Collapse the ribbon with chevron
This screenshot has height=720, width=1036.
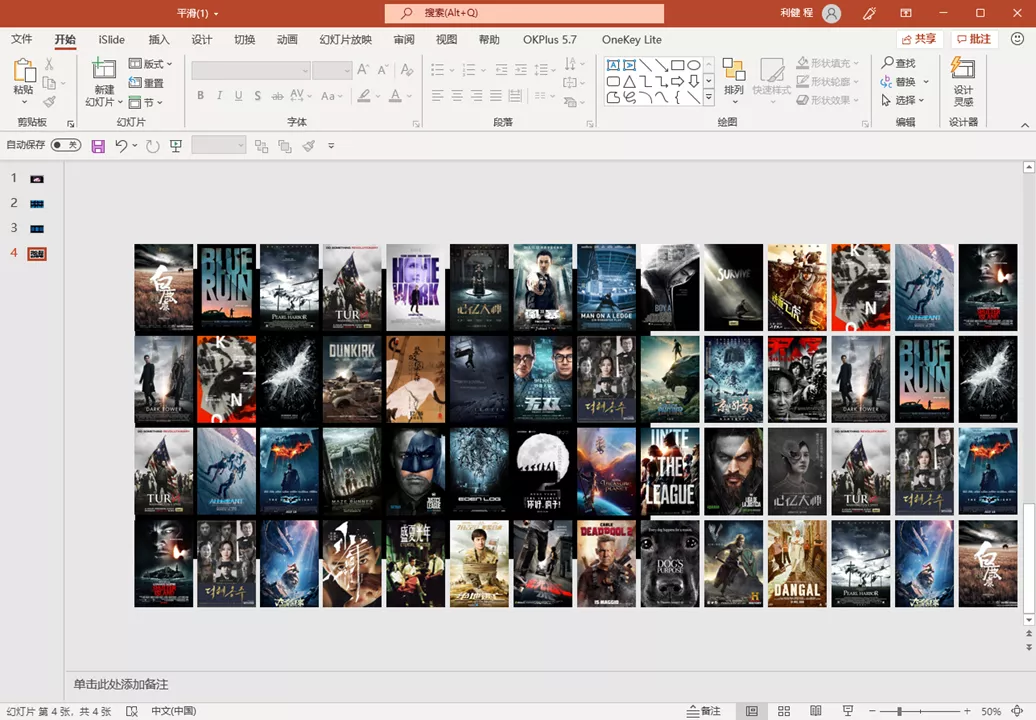[1024, 125]
